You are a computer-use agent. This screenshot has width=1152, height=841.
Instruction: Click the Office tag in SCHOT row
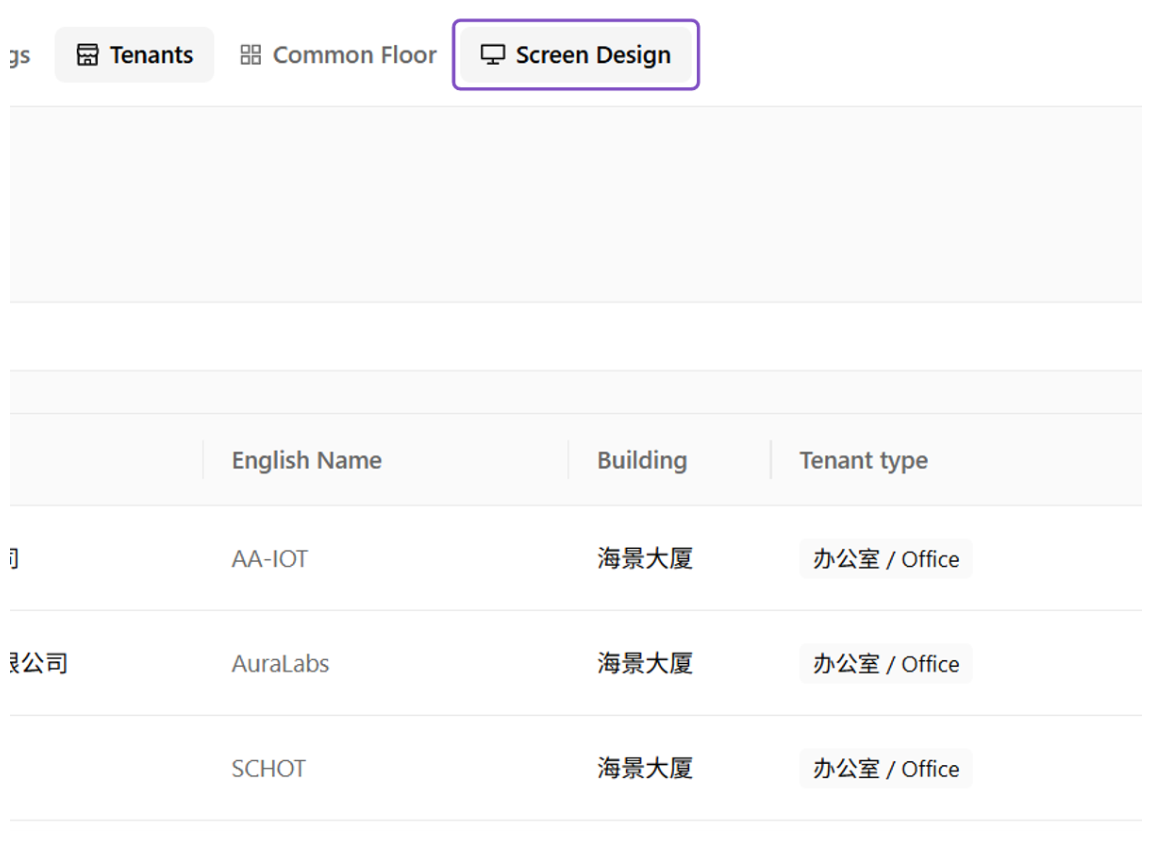(x=885, y=768)
